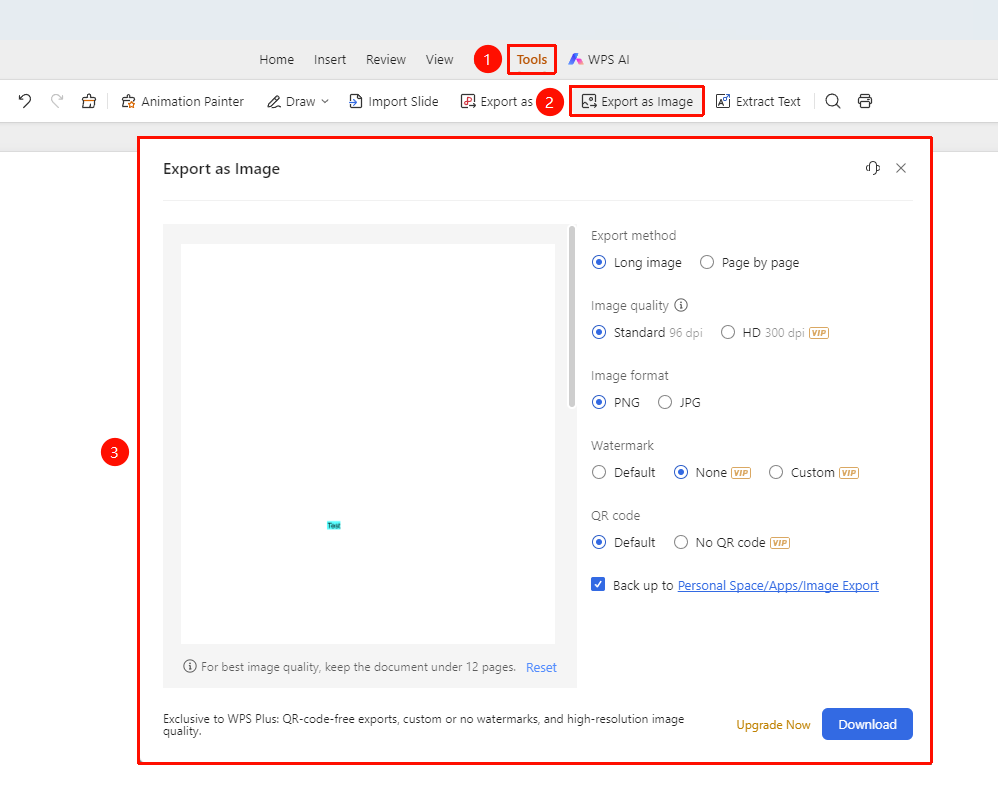This screenshot has width=998, height=798.
Task: Open Import Slide
Action: point(394,102)
